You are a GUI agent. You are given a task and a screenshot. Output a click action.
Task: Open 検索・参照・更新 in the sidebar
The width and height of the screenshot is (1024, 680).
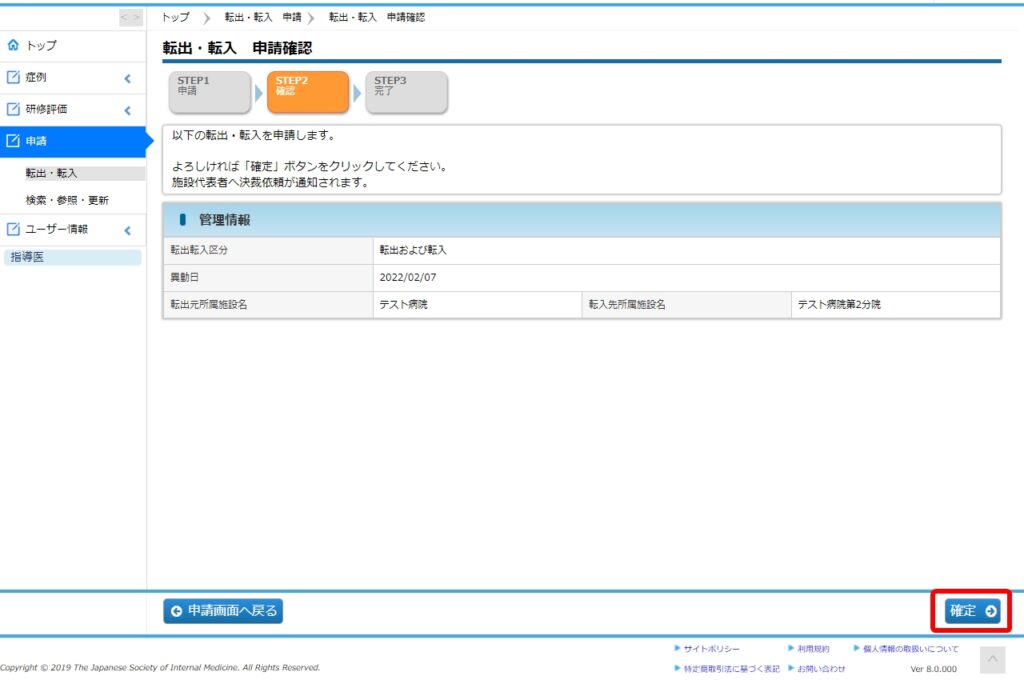pyautogui.click(x=67, y=200)
